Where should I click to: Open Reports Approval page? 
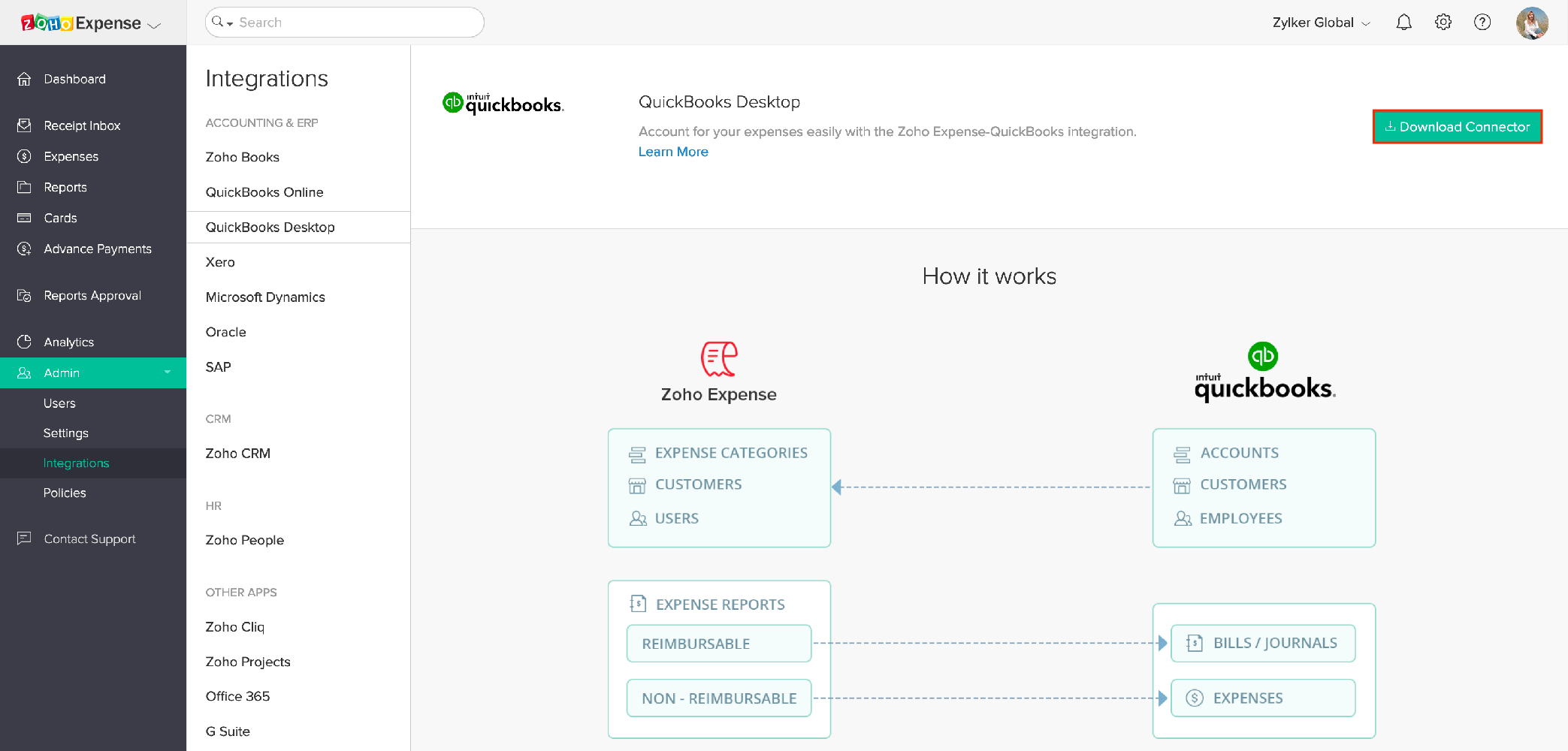pos(93,295)
